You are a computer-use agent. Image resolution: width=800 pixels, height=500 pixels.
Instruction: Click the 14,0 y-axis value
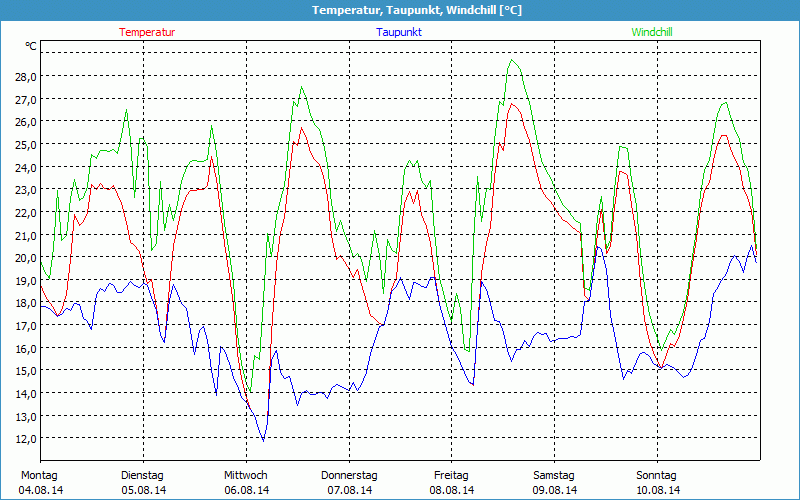[26, 393]
